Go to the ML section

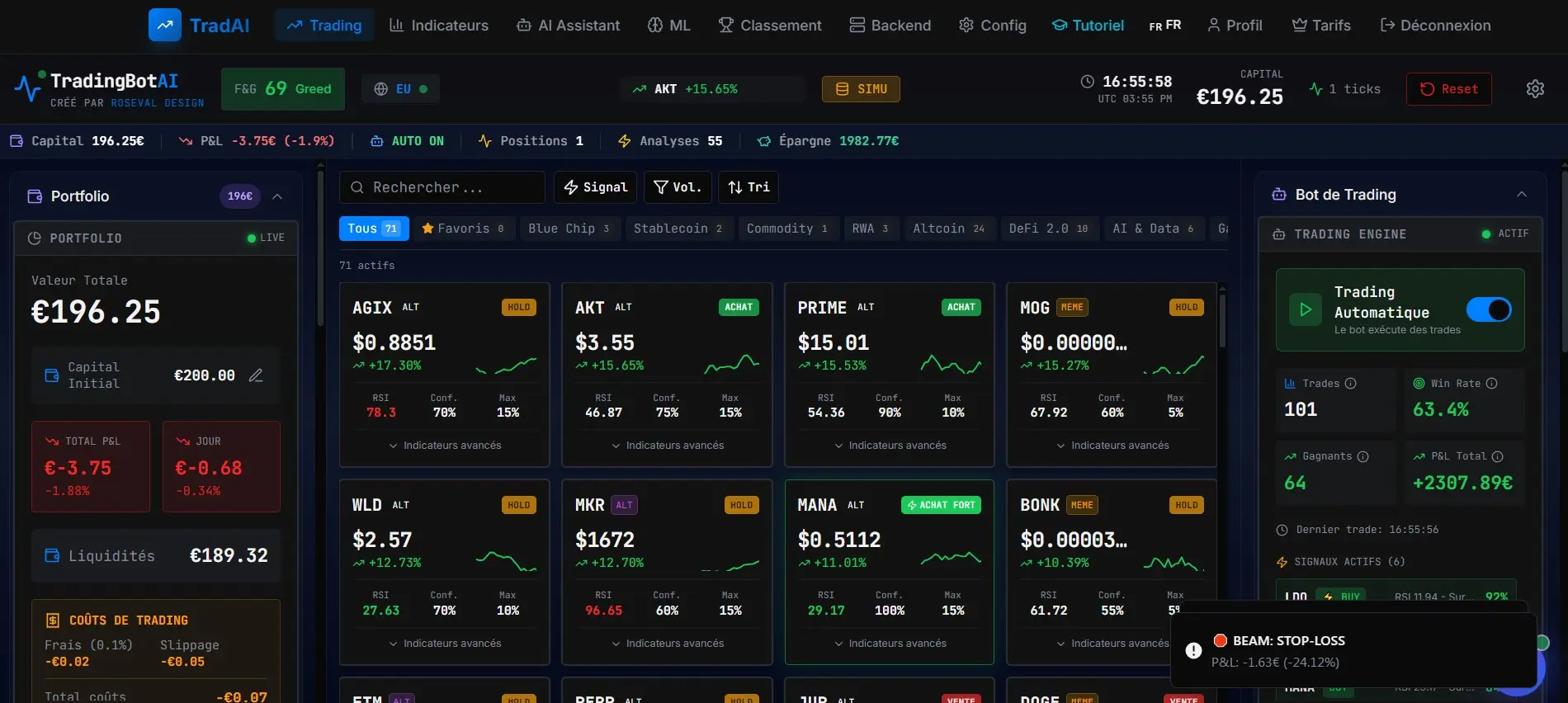[669, 26]
